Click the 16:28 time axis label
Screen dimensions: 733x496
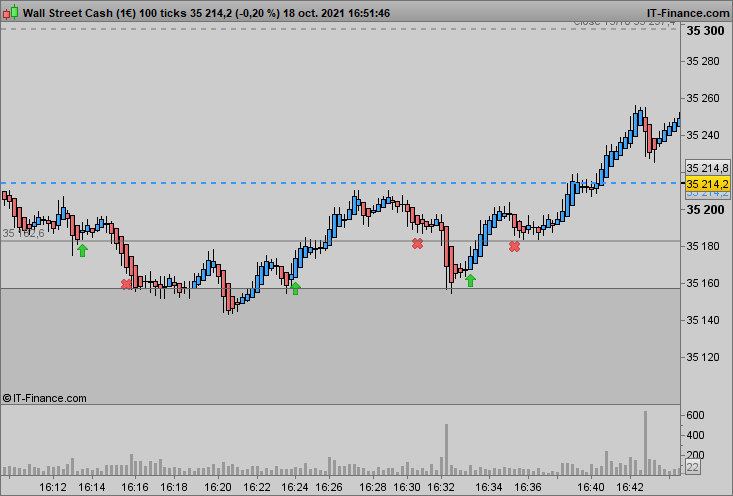[x=373, y=487]
